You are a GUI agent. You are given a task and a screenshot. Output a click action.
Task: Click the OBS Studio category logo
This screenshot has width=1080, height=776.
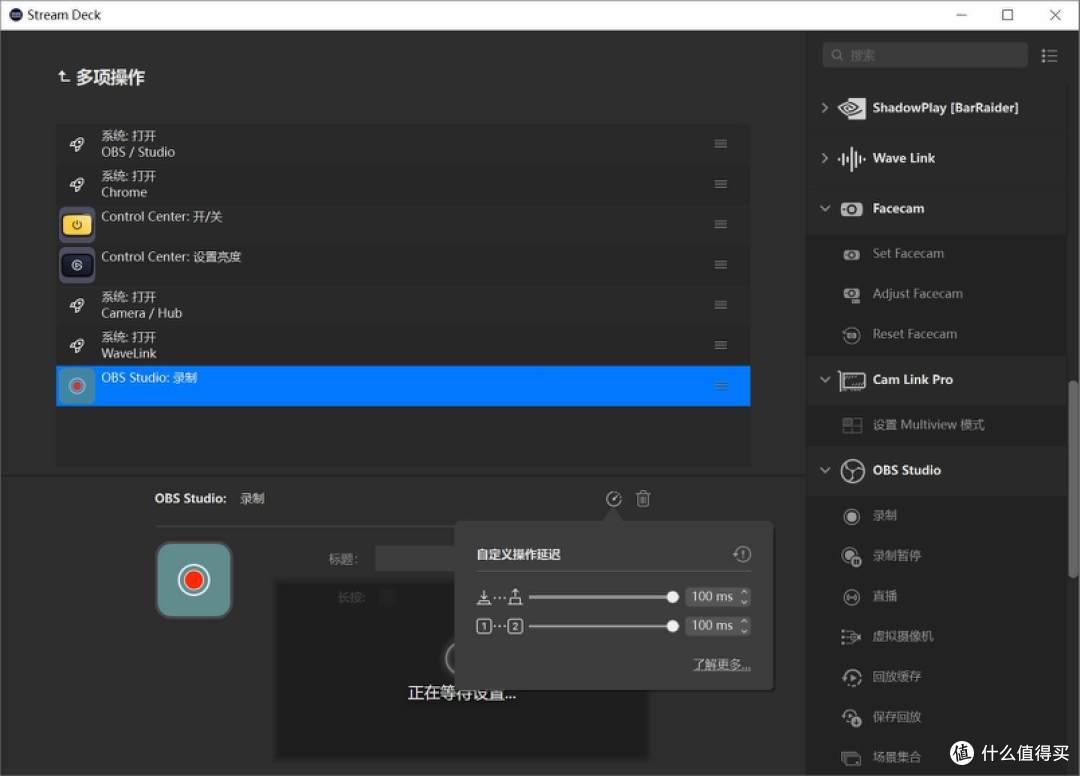coord(852,471)
